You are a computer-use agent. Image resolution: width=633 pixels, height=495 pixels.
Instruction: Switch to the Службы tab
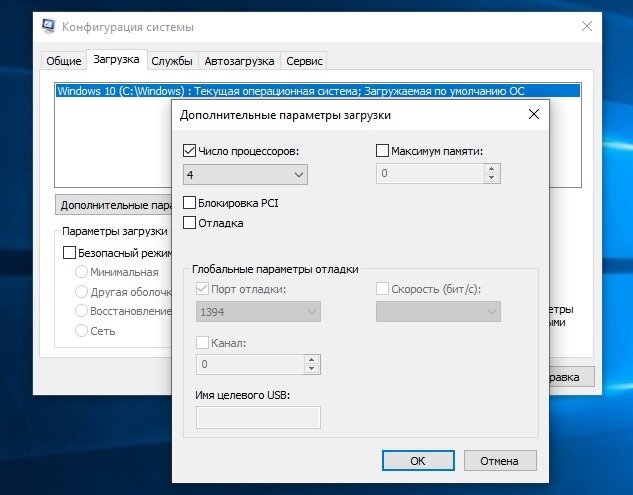(172, 61)
